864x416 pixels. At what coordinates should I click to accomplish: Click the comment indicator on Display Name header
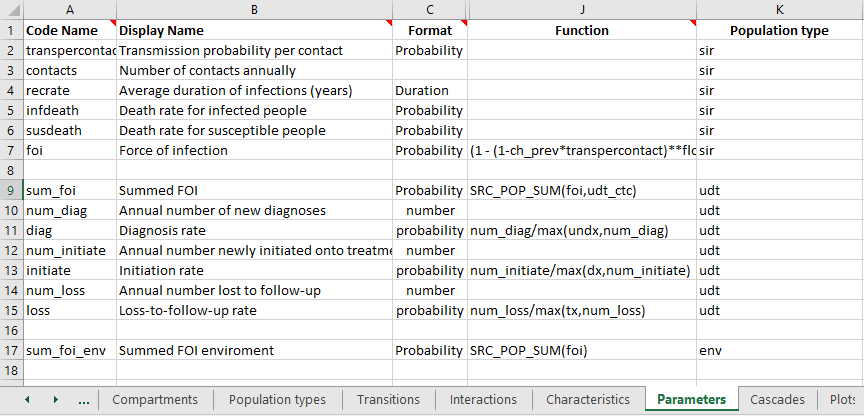389,23
